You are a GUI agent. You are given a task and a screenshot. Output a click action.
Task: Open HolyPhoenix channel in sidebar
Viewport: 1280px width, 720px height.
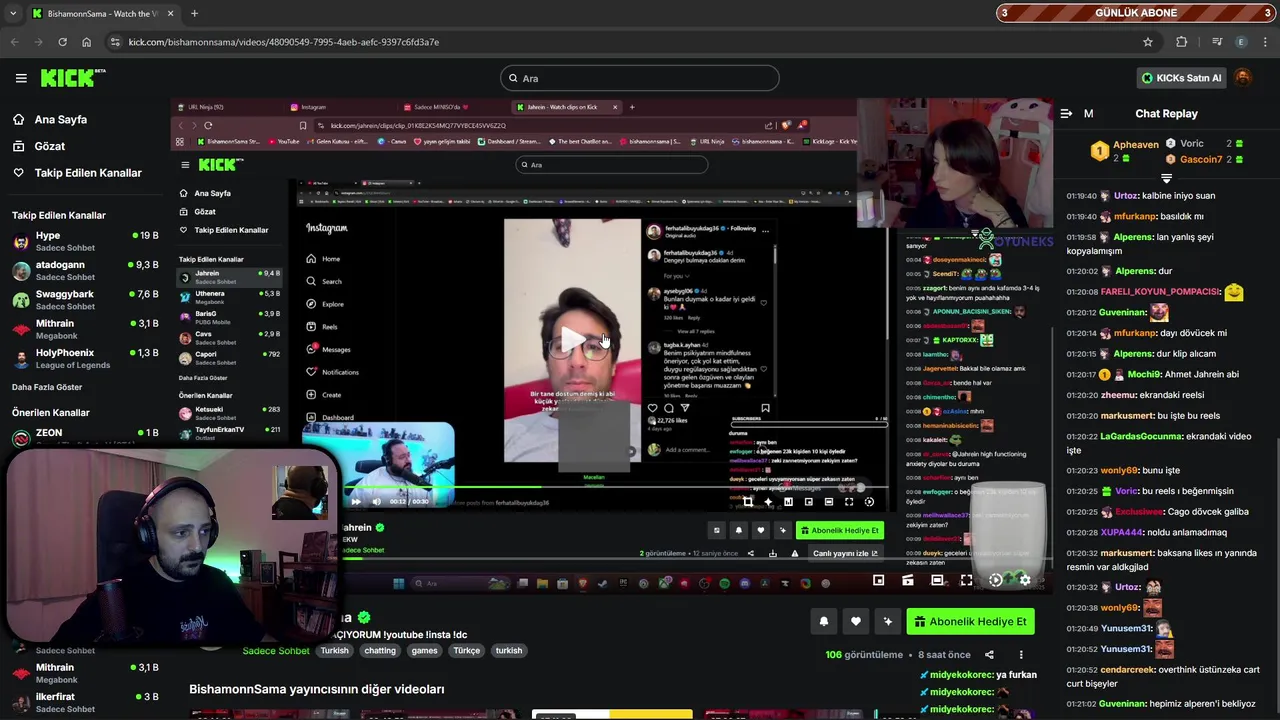[85, 358]
